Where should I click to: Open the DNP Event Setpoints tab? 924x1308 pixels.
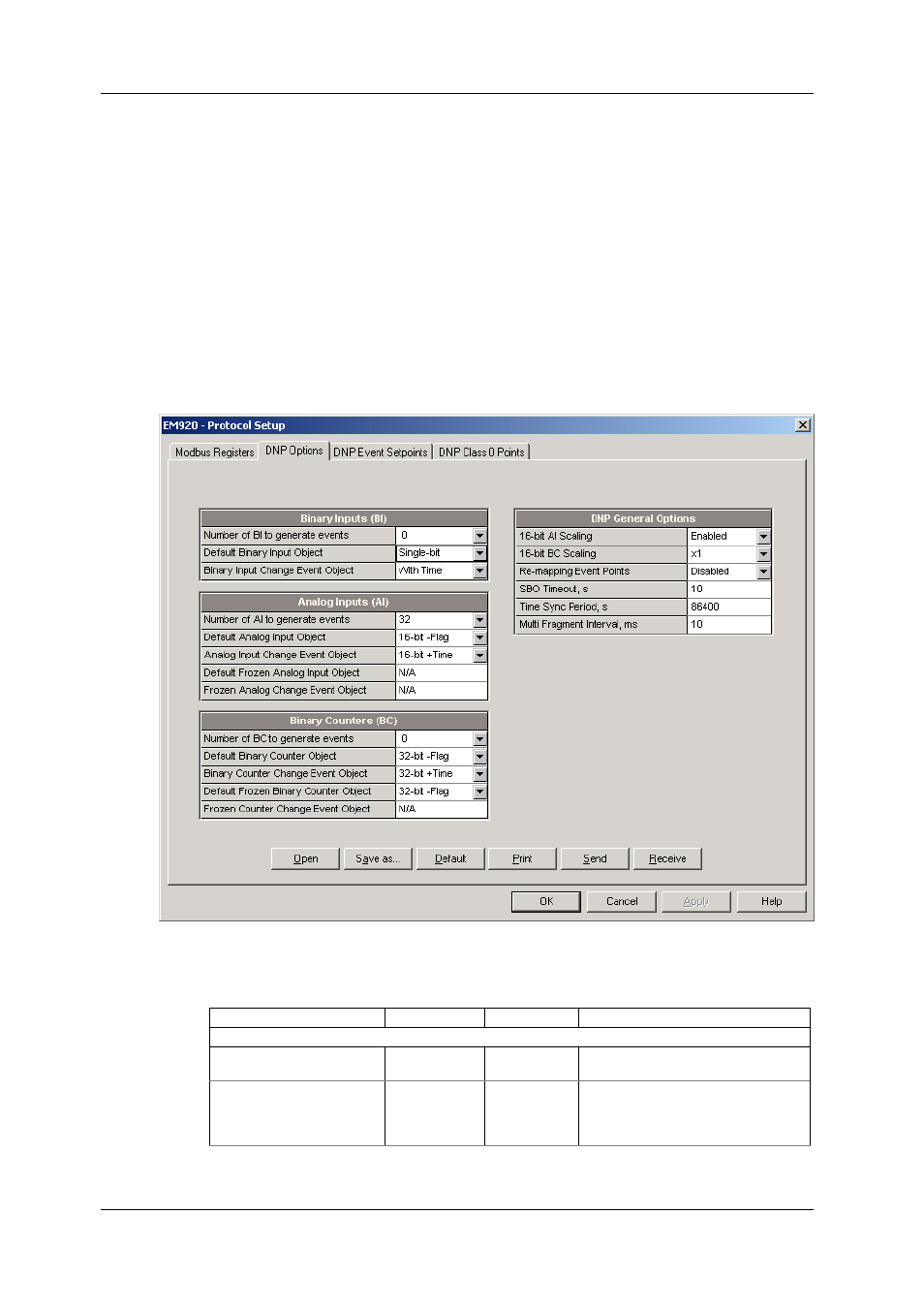pos(381,452)
